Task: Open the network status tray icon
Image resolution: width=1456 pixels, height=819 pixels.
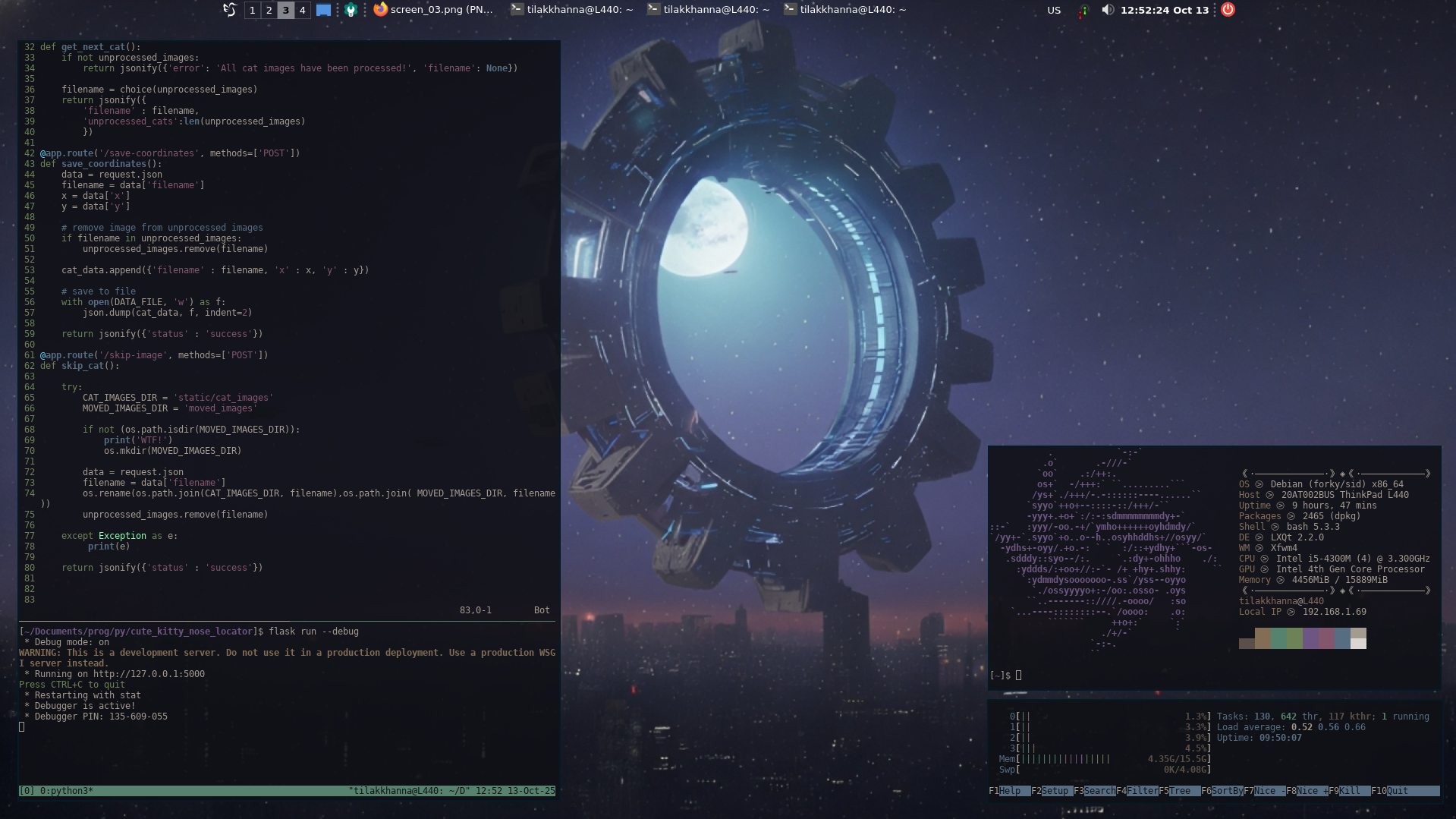Action: (x=1083, y=10)
